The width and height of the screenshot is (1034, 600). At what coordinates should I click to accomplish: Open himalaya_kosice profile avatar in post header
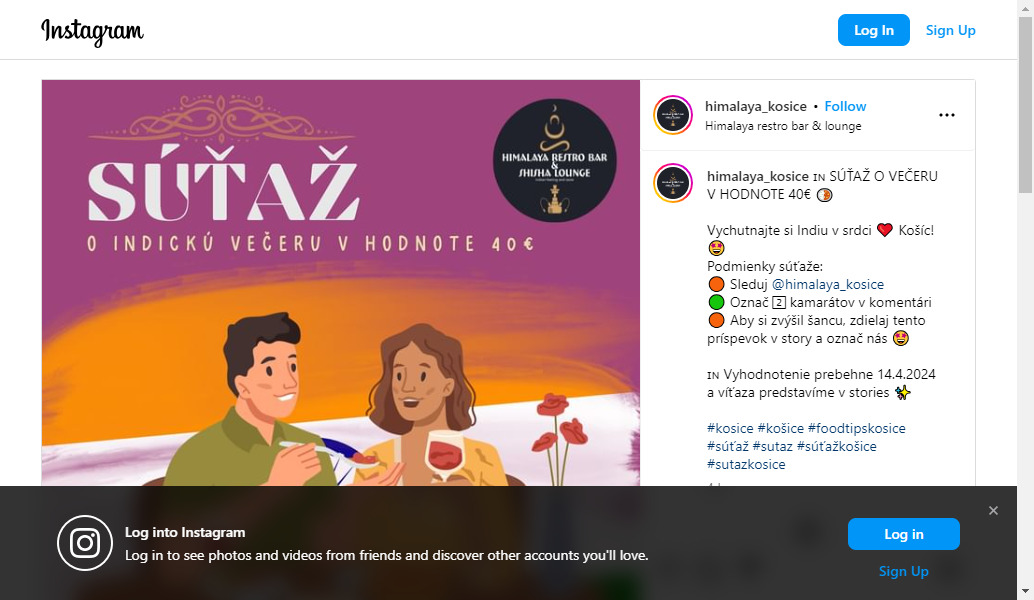673,115
